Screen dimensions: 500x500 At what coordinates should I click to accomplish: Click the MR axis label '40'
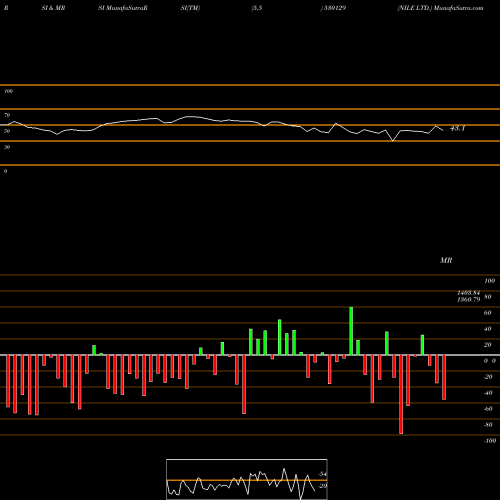[488, 329]
